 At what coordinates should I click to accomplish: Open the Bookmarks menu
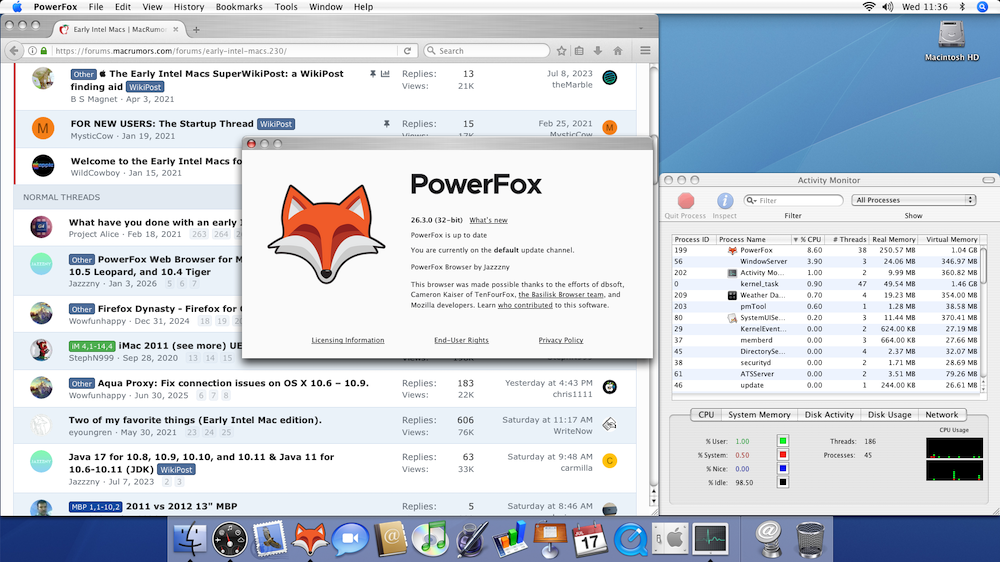[x=239, y=7]
